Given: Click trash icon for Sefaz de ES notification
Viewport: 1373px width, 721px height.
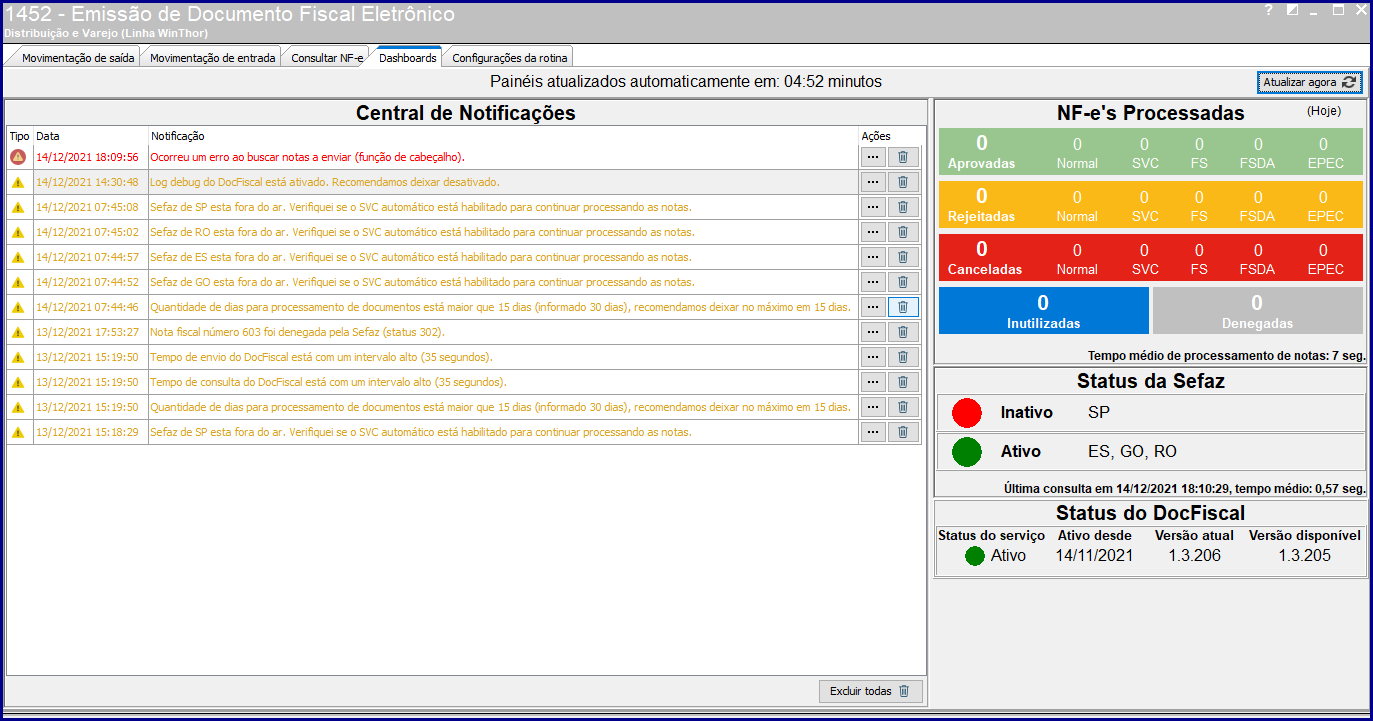Looking at the screenshot, I should point(903,257).
